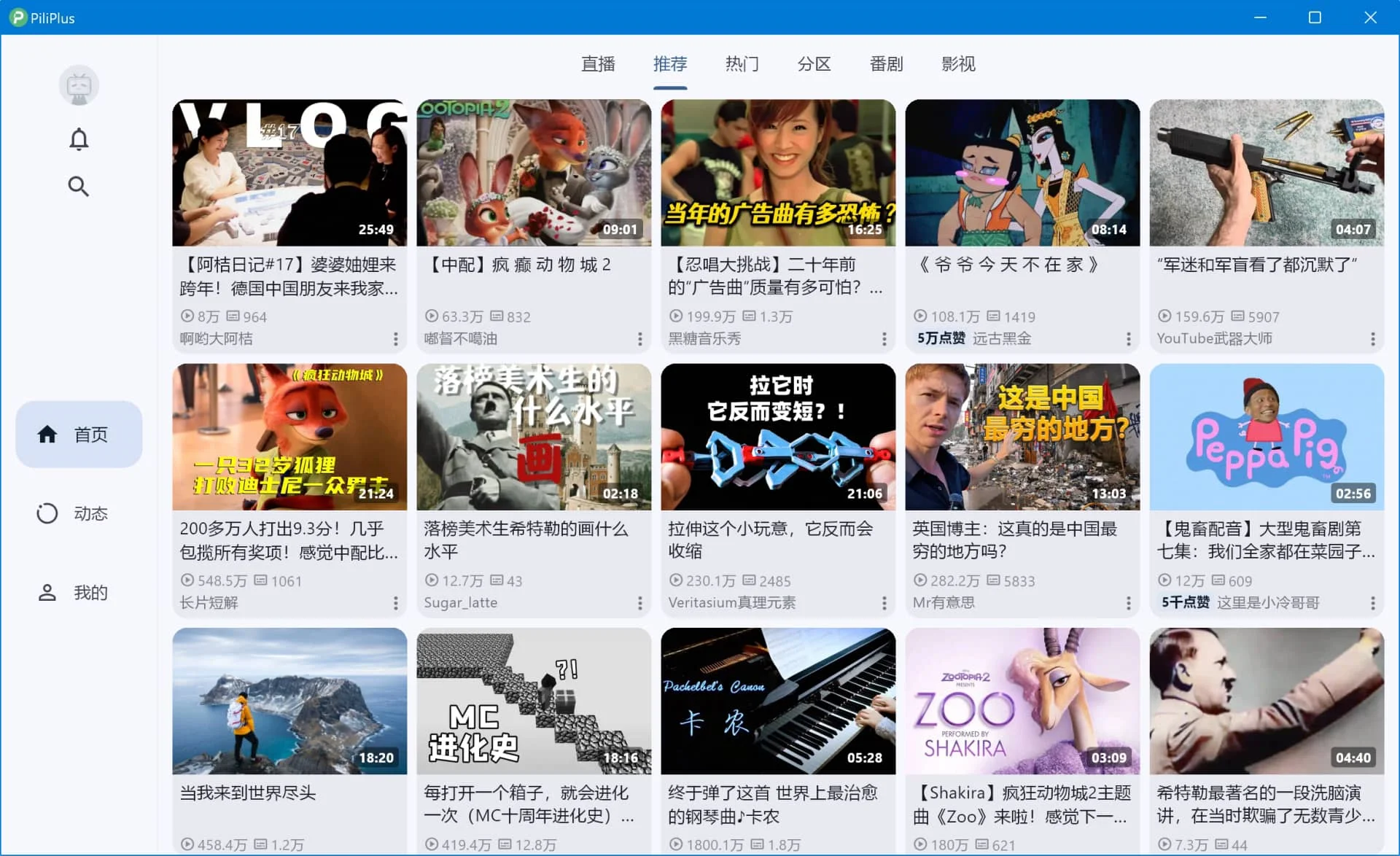Screen dimensions: 1400x856
Task: Open uploader link YouTube武器大师
Action: [x=1214, y=338]
